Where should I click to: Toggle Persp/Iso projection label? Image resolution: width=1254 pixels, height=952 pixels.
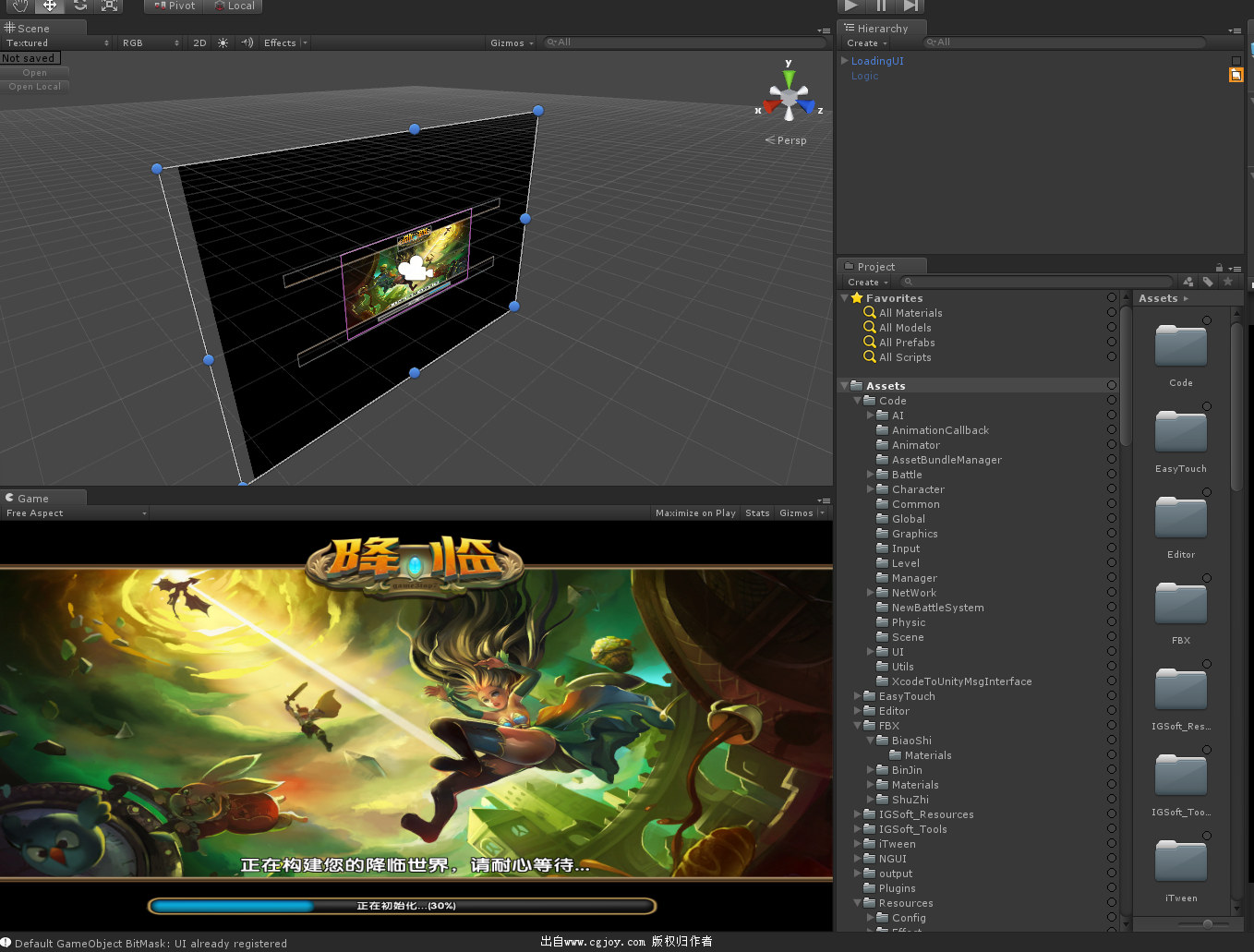point(786,140)
